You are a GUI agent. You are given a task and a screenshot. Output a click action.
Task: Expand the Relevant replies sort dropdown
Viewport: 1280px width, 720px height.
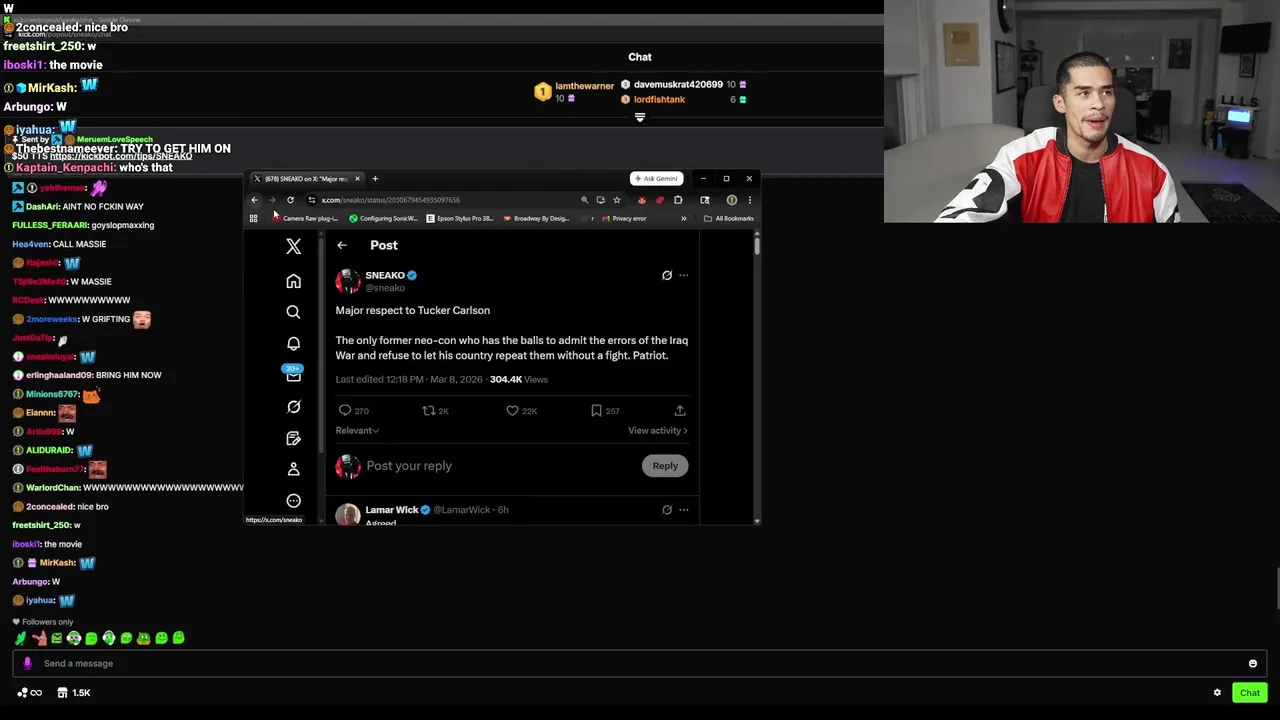point(357,430)
